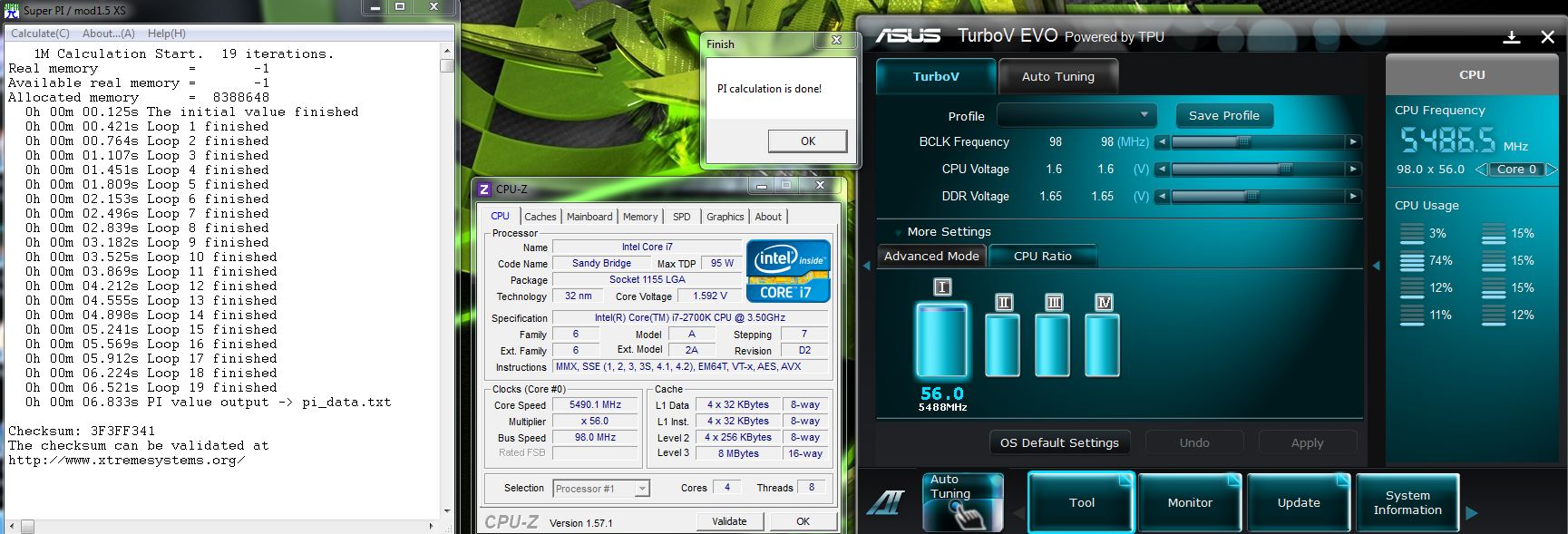1568x534 pixels.
Task: Click the OK button in CPU-Z
Action: pyautogui.click(x=803, y=521)
